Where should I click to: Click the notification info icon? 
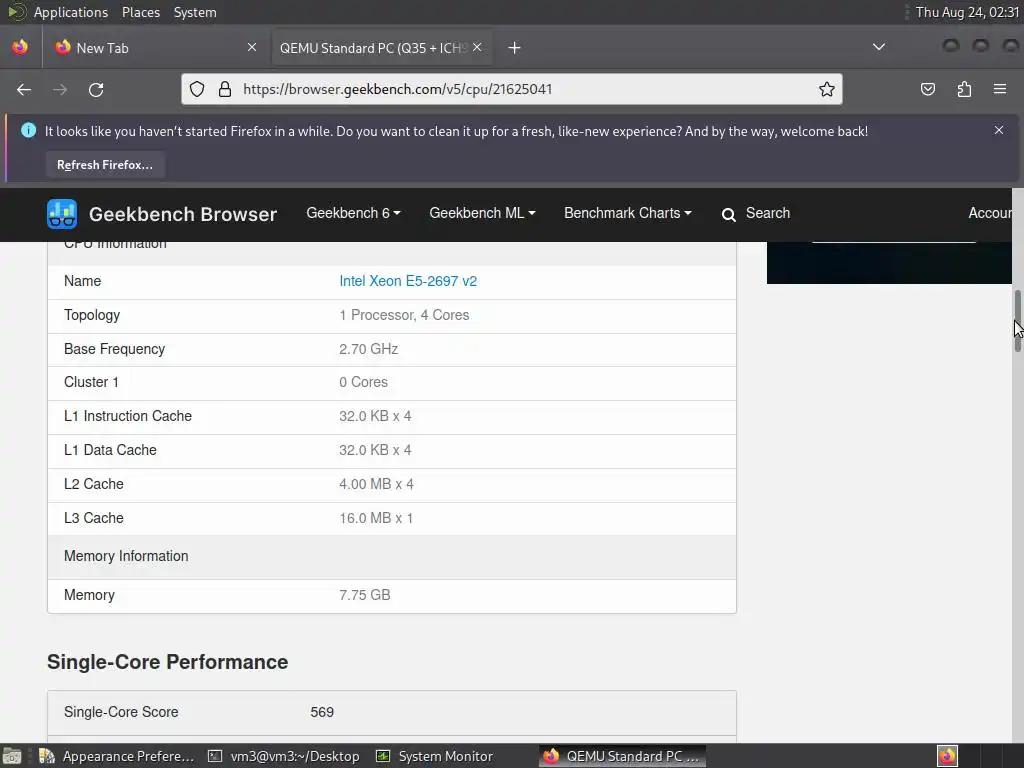click(x=28, y=130)
